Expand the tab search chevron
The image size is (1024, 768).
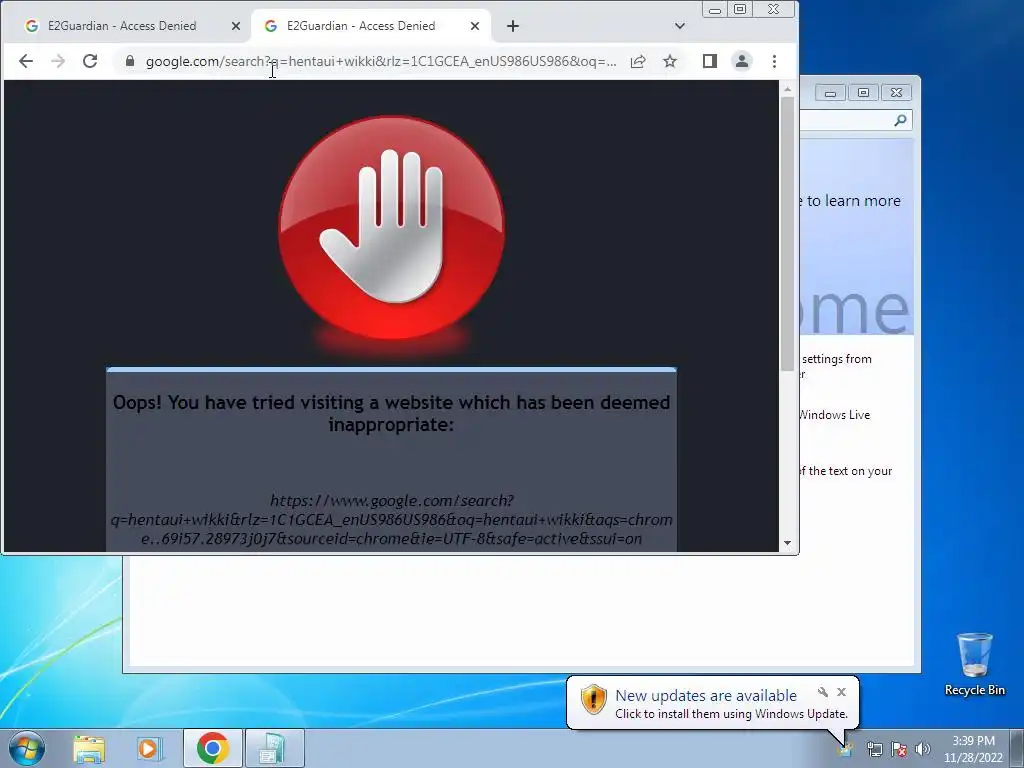coord(680,26)
